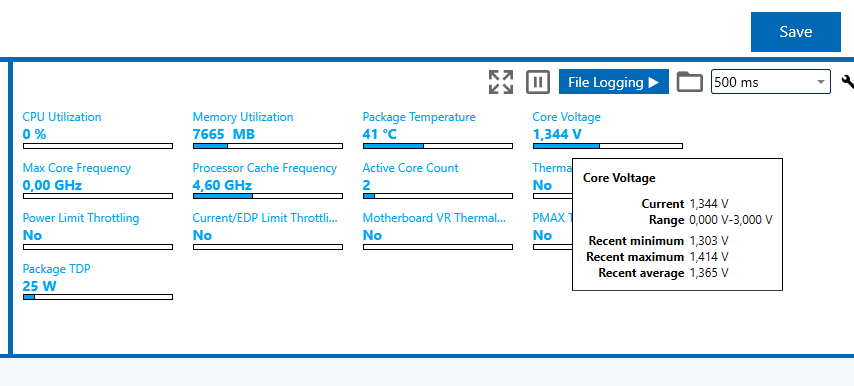
Task: Click the Range 0,000 V-3,000 V tooltip value
Action: [x=731, y=220]
